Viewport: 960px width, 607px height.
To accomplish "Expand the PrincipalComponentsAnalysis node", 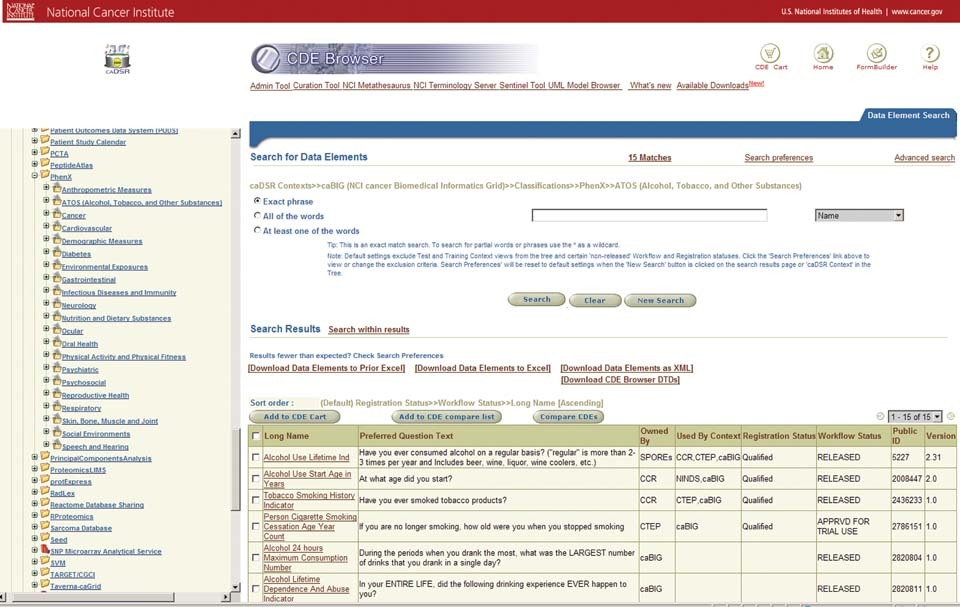I will (x=35, y=457).
